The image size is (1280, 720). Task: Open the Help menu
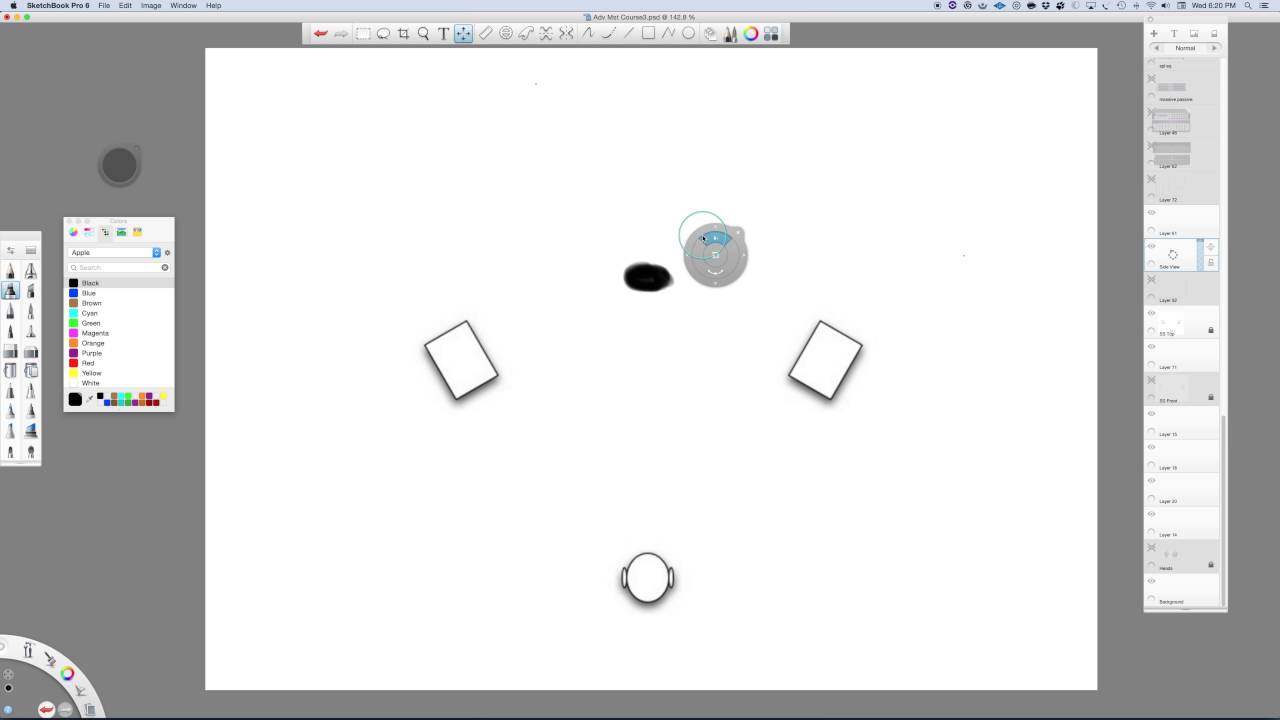point(213,5)
